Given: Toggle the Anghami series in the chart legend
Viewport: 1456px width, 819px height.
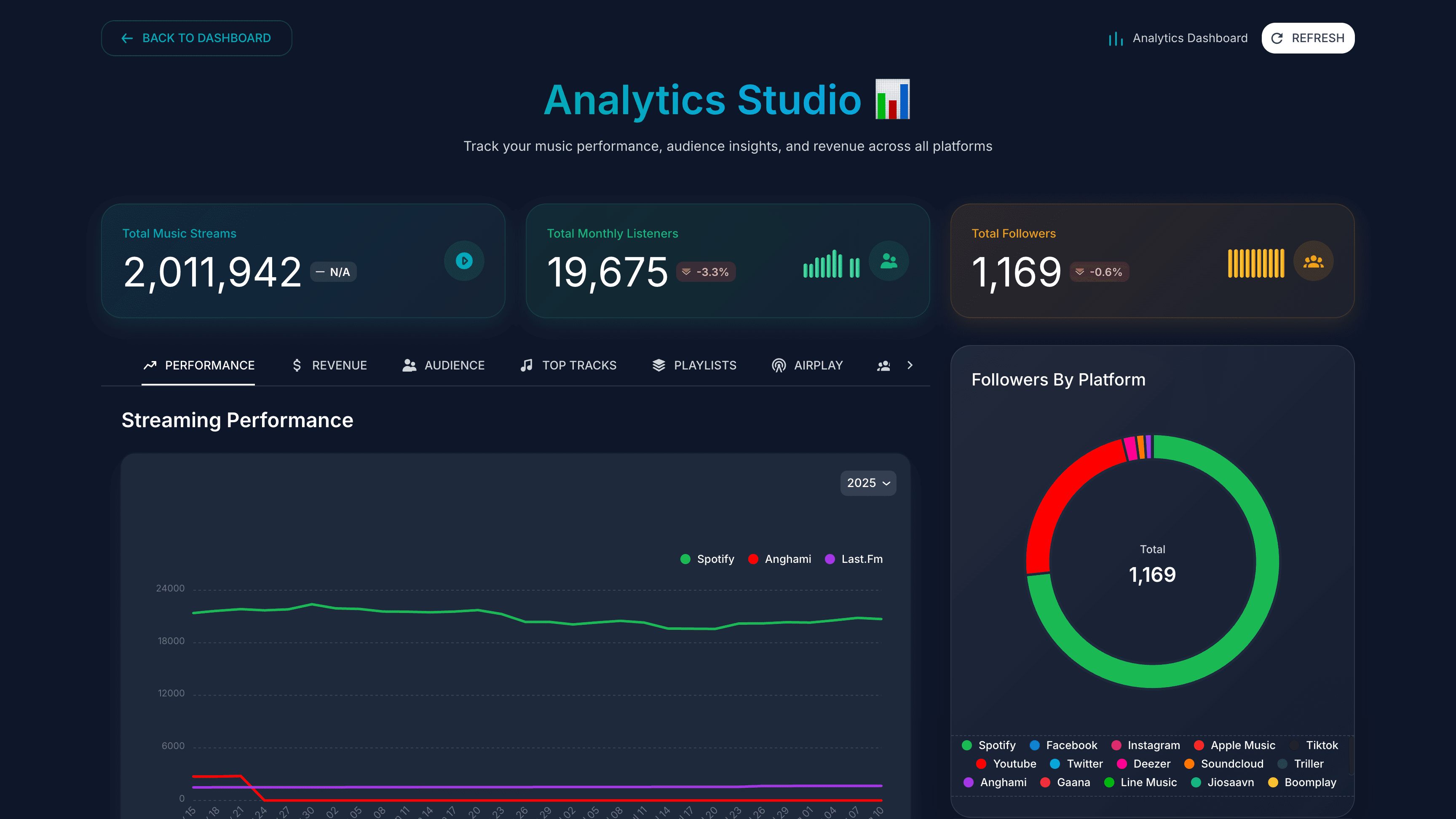Looking at the screenshot, I should [x=780, y=559].
